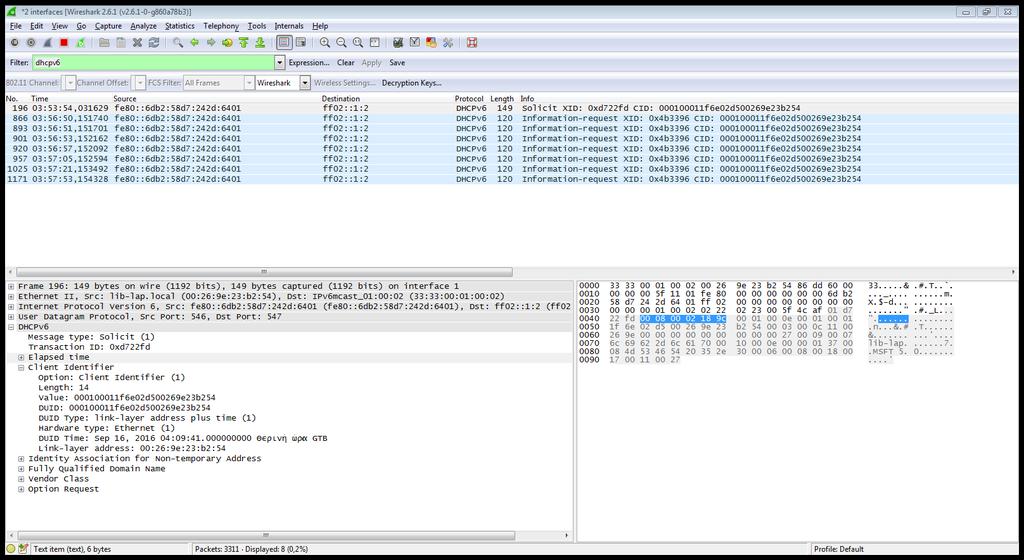The width and height of the screenshot is (1024, 560).
Task: Open expert info status bar circle
Action: 10,549
